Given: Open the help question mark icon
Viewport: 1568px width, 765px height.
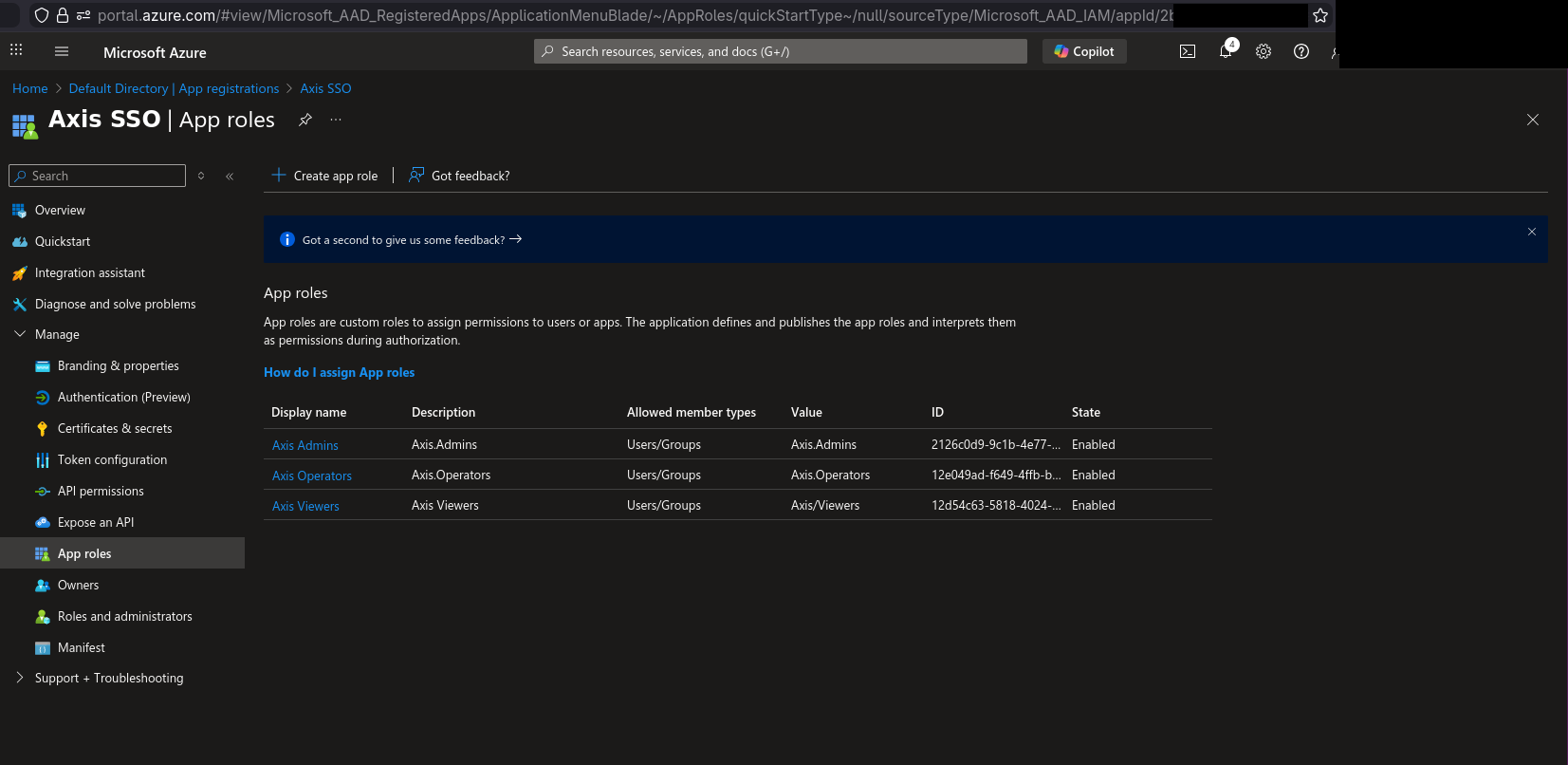Looking at the screenshot, I should [x=1301, y=52].
